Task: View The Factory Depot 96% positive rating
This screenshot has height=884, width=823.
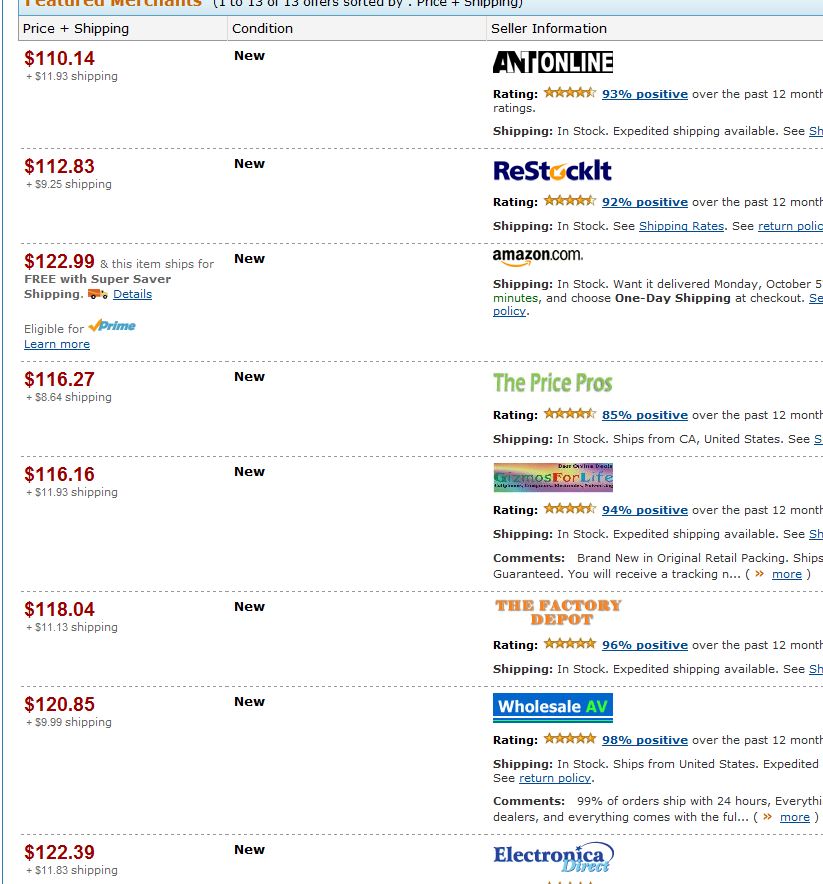Action: tap(645, 645)
